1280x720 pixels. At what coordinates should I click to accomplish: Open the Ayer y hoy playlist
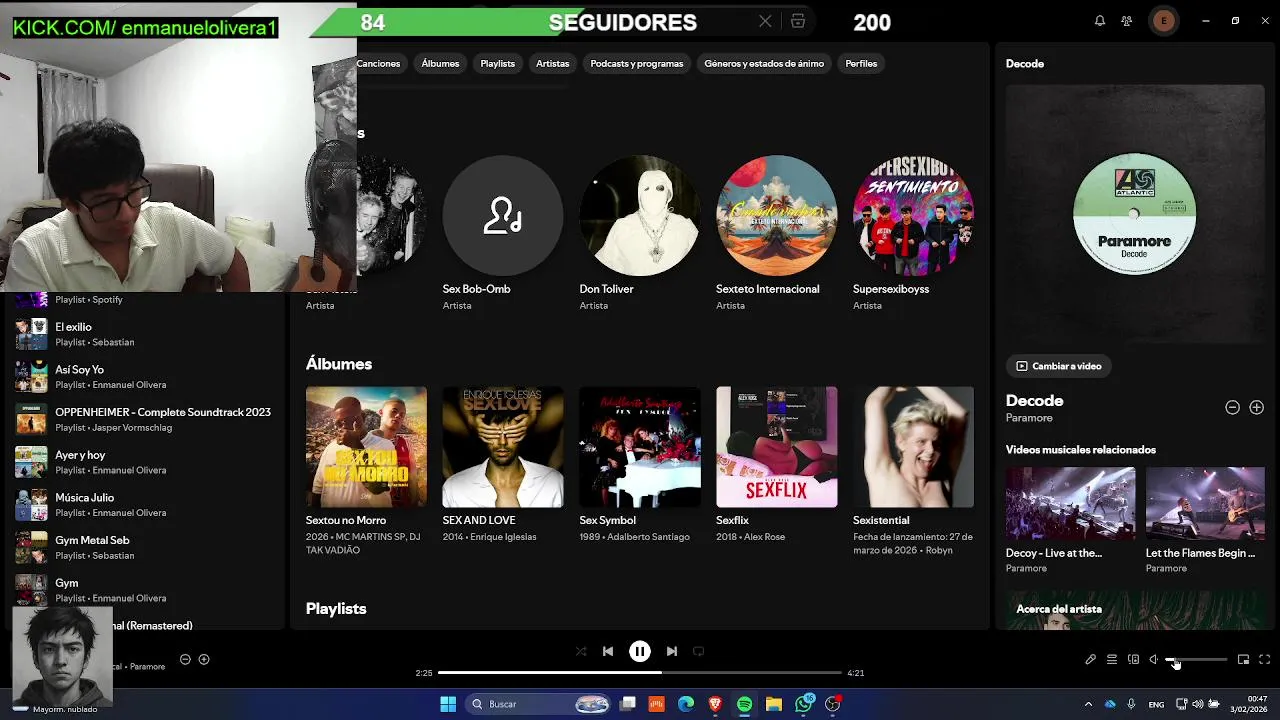(145, 462)
